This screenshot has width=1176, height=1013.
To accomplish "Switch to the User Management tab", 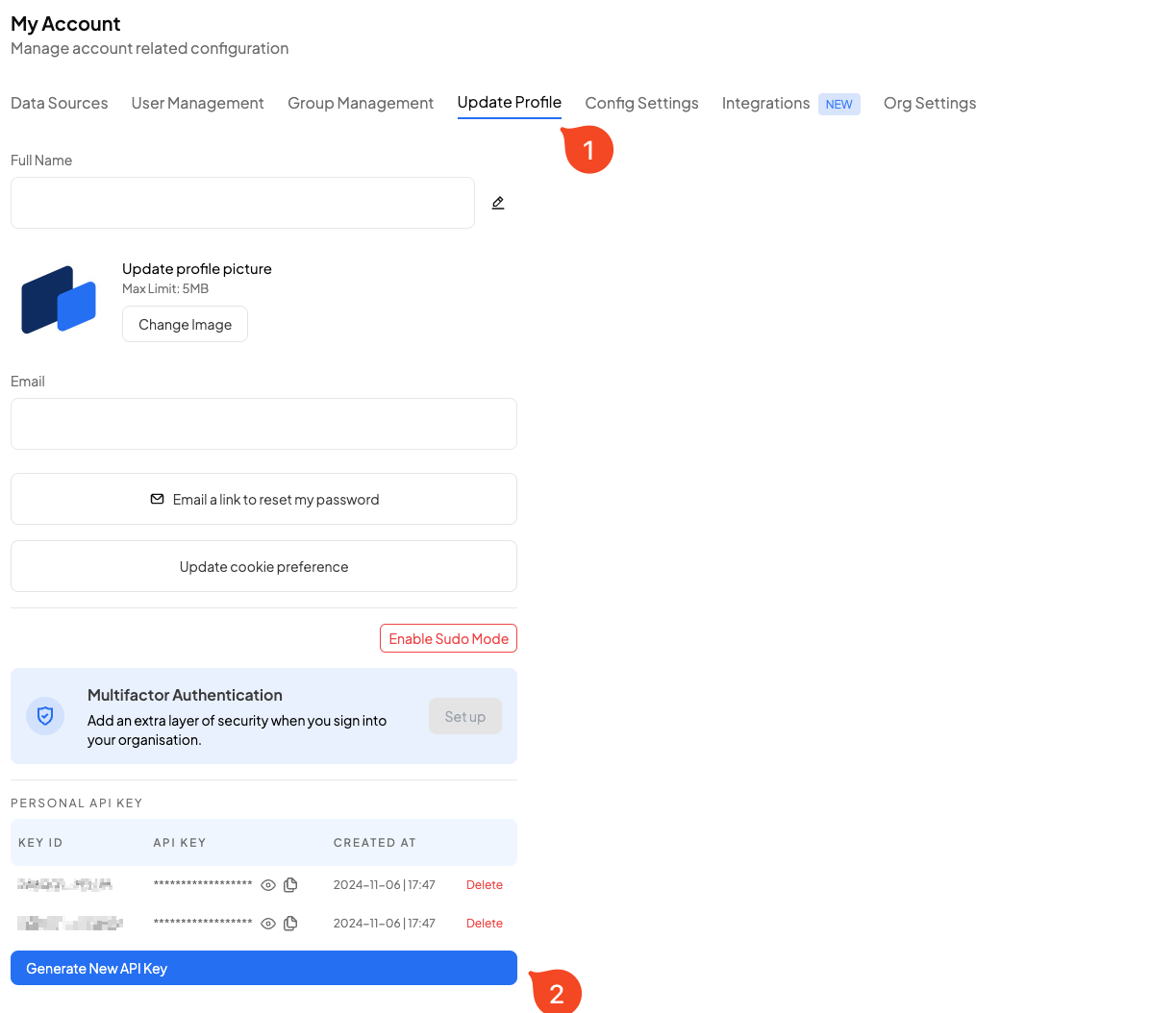I will [x=198, y=103].
